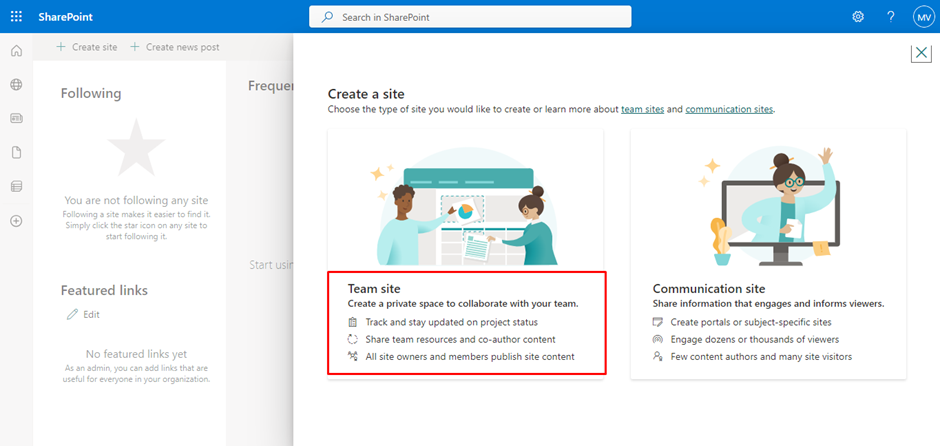This screenshot has width=940, height=446.
Task: Click 'Create a private space to collaborate' text
Action: click(463, 304)
